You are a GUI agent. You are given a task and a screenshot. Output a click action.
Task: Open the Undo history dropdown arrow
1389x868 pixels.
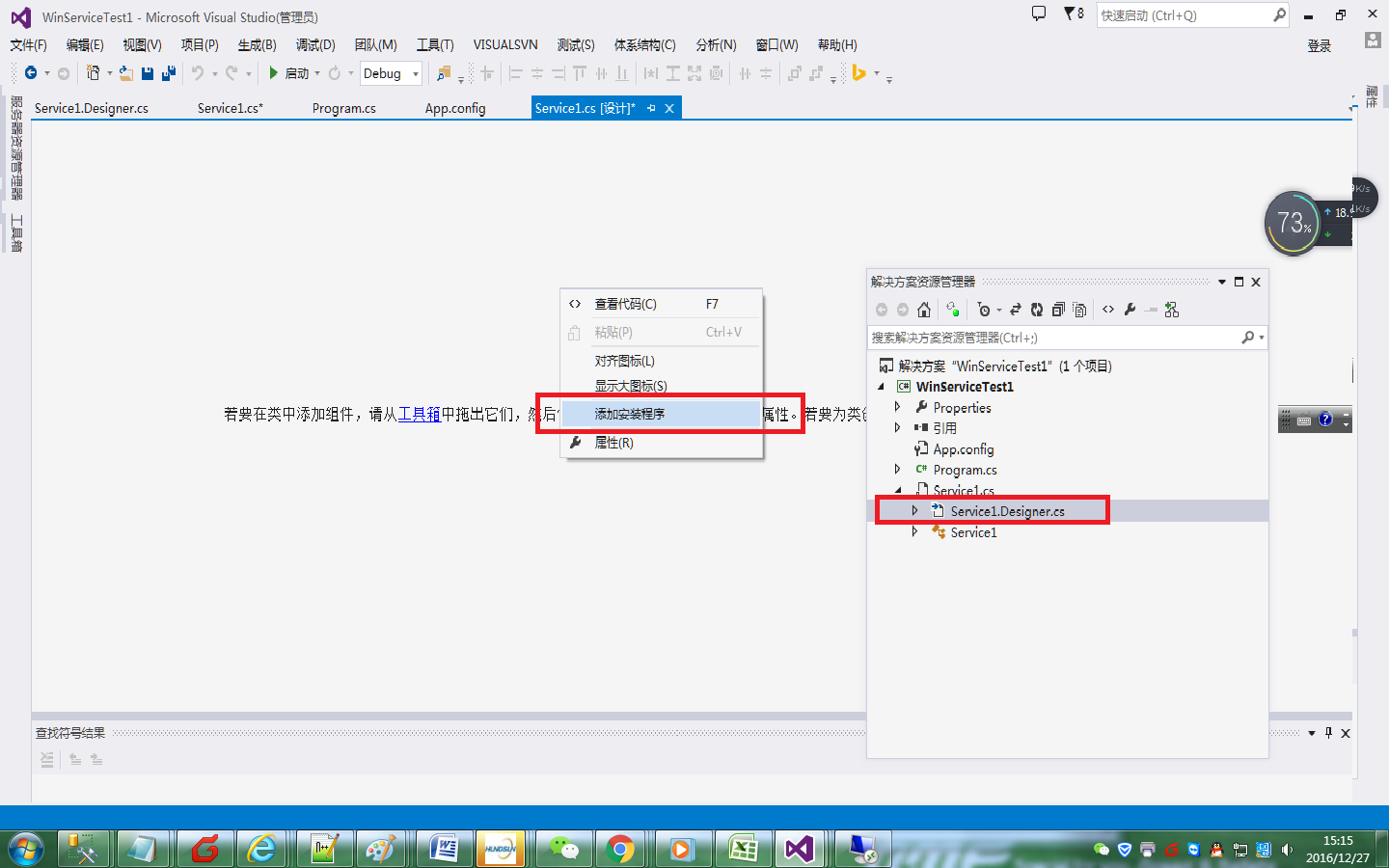214,73
